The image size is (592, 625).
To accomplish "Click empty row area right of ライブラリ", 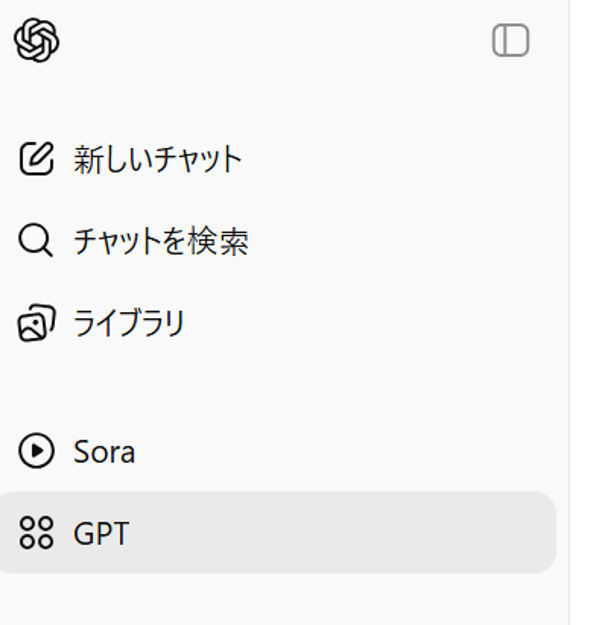I will (369, 323).
